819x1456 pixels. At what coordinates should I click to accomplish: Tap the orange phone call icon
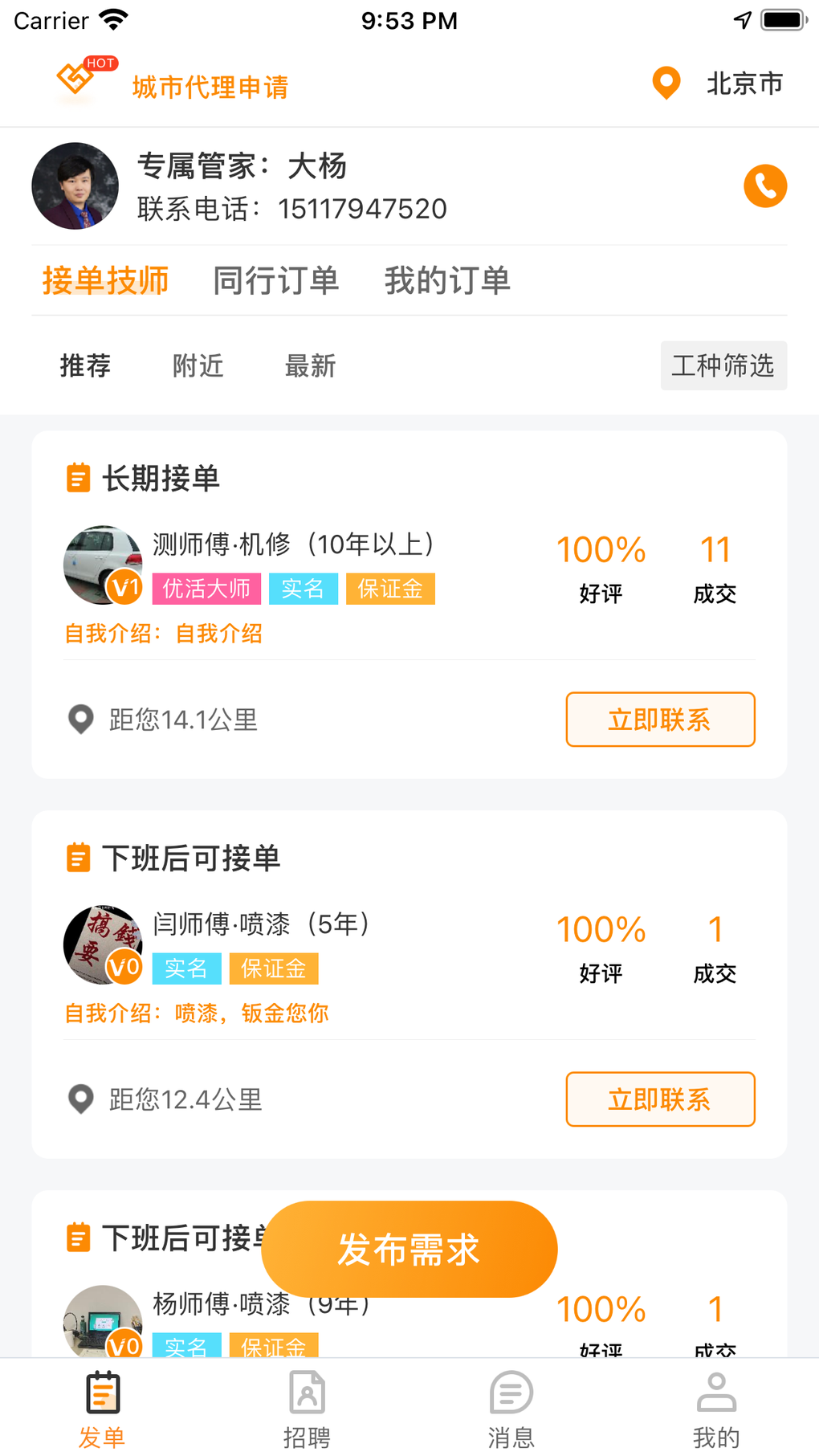pos(764,186)
